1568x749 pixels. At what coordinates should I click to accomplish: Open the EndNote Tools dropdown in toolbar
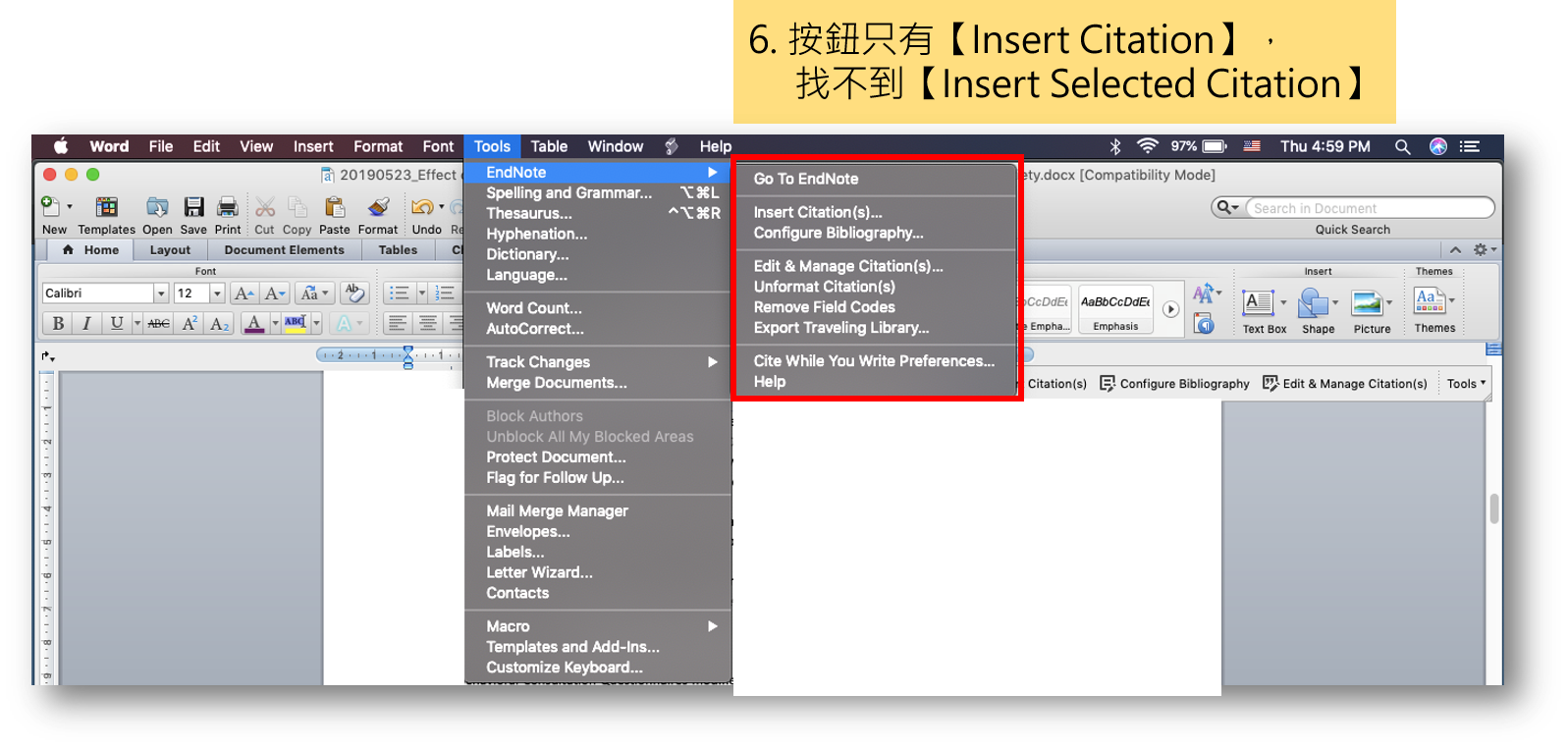(1466, 384)
